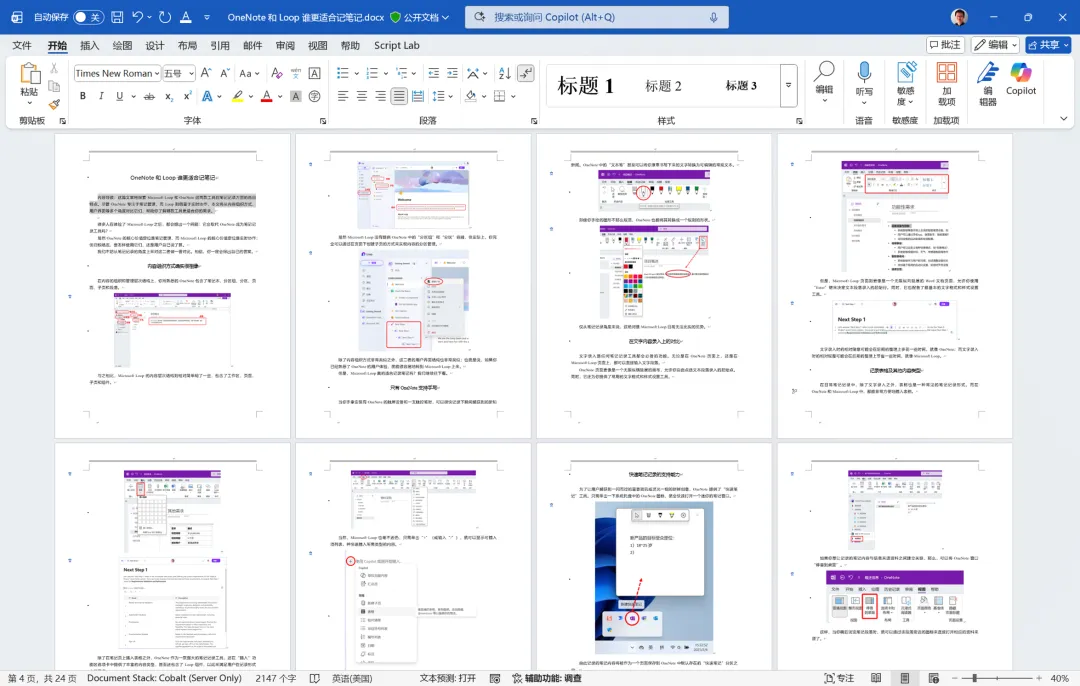Click the Cut scissors icon
The width and height of the screenshot is (1080, 686).
click(x=54, y=69)
